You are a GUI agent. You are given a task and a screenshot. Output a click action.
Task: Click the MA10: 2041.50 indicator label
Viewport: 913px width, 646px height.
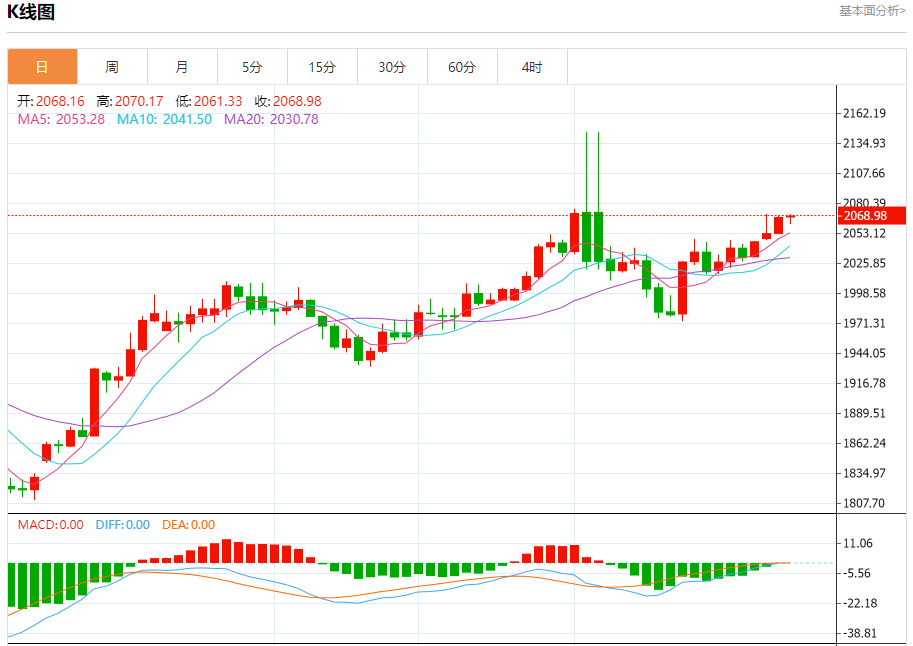164,119
